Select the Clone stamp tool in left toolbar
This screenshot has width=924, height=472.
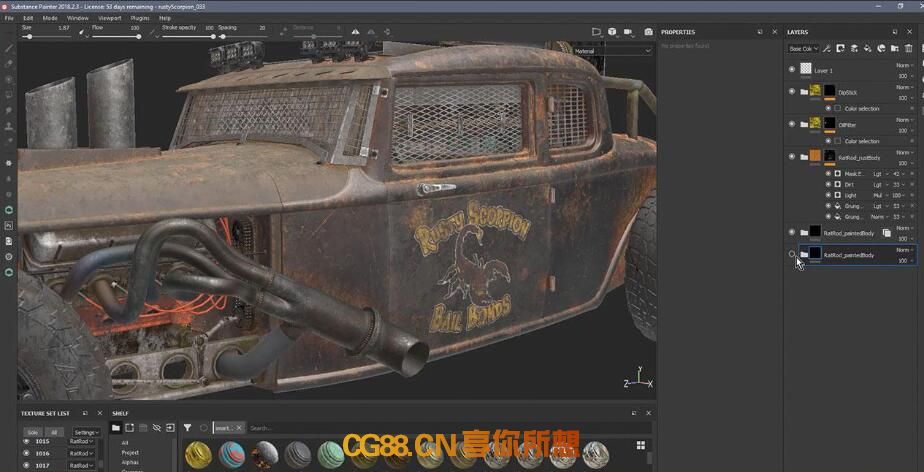click(9, 126)
